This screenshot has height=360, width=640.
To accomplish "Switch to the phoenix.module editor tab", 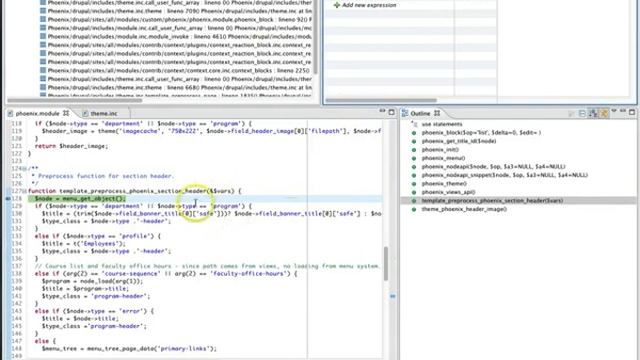I will (x=37, y=113).
